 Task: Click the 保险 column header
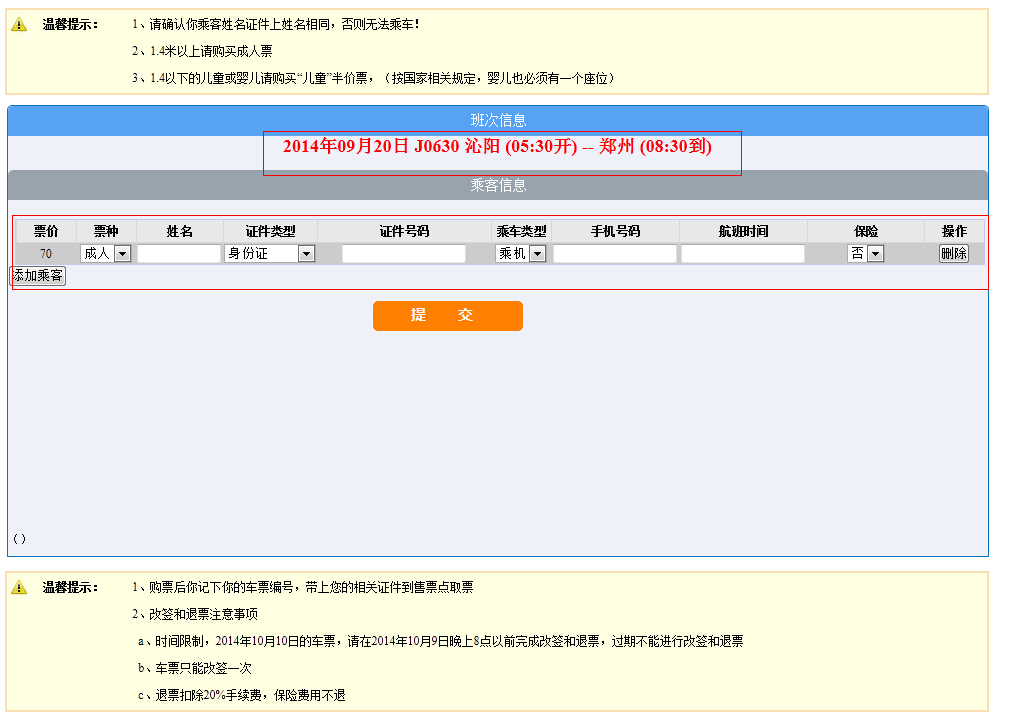pos(866,231)
